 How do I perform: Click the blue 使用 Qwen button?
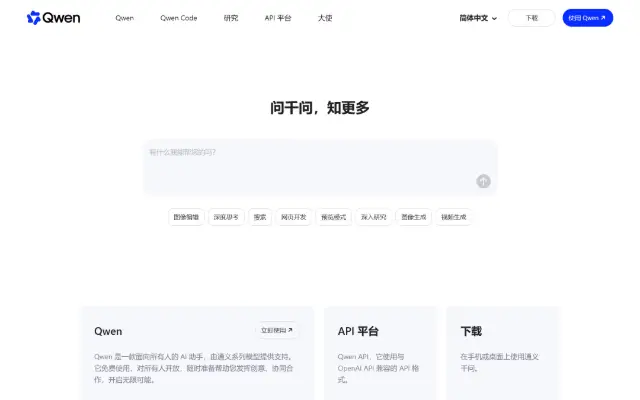587,18
